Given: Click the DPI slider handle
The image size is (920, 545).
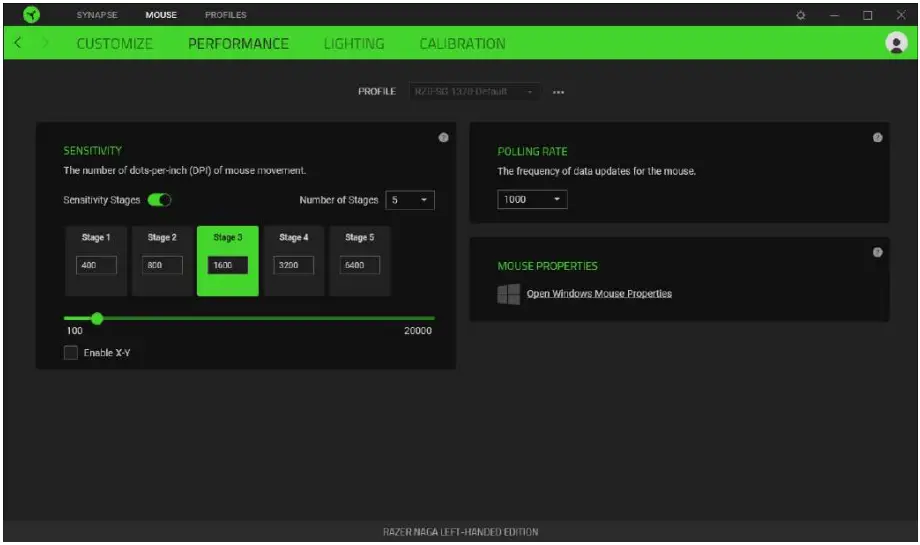Looking at the screenshot, I should [97, 319].
